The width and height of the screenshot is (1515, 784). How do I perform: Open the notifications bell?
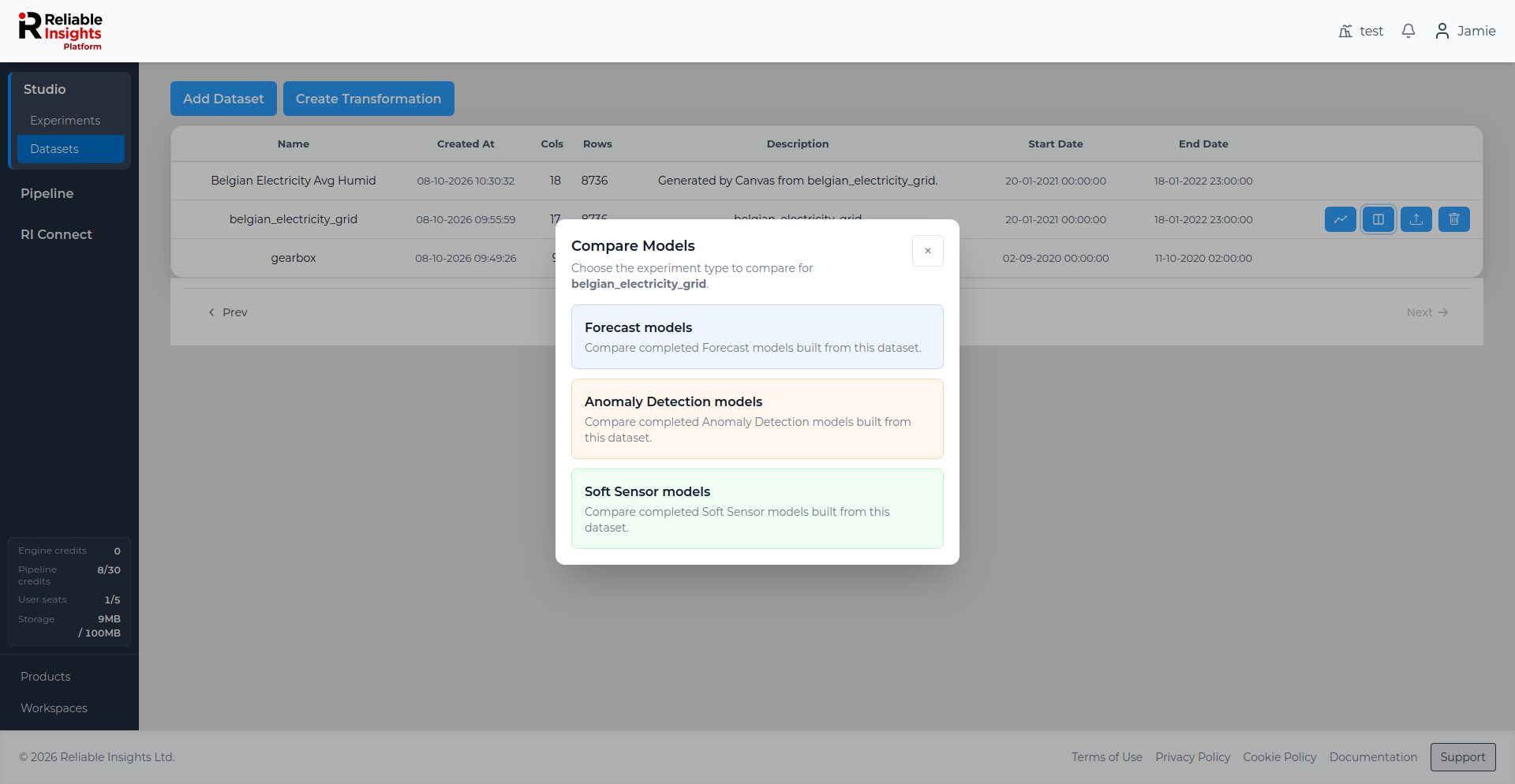click(1408, 31)
